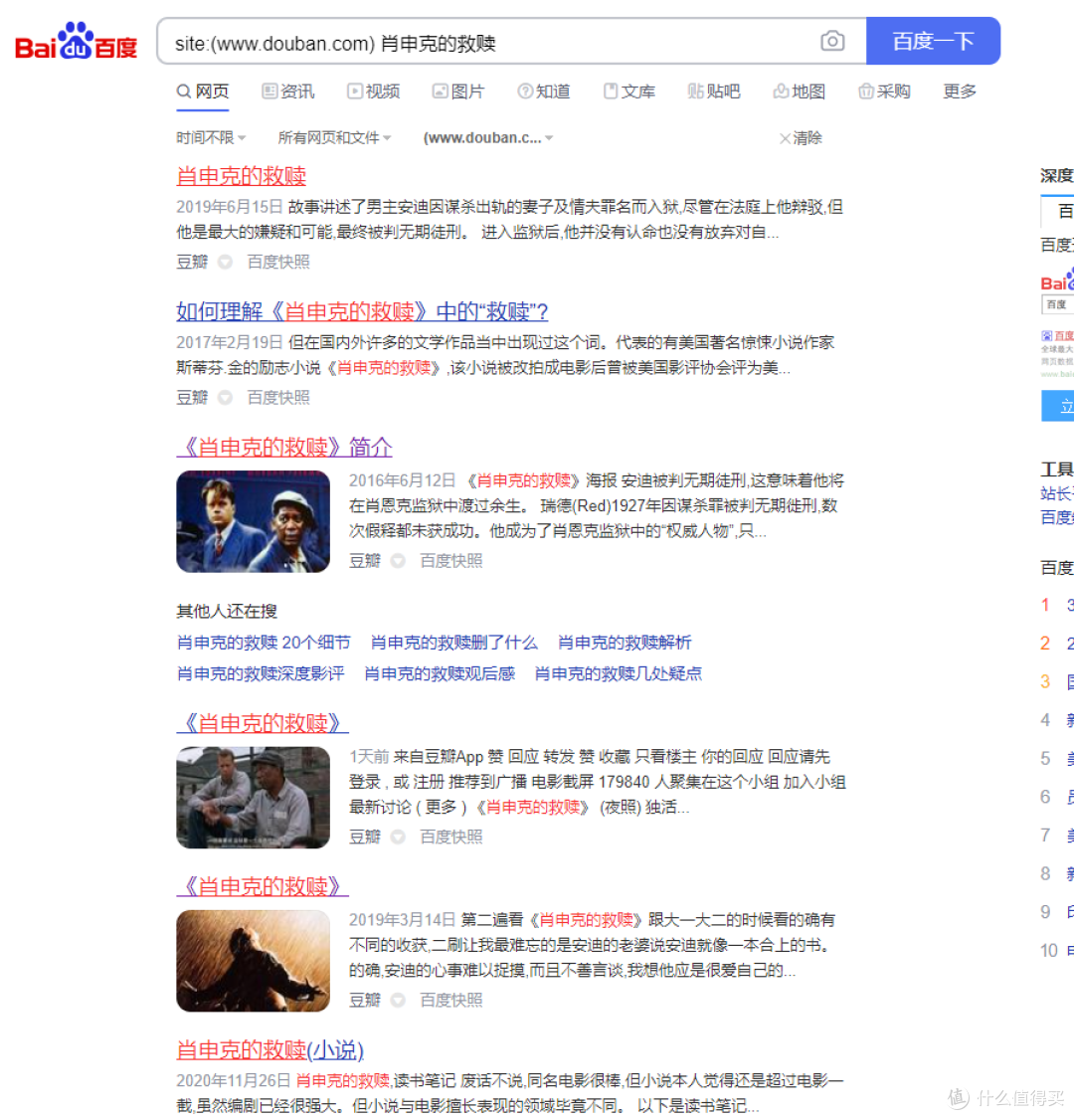Go to the 文库 tab
This screenshot has width=1074, height=1120.
click(x=629, y=92)
